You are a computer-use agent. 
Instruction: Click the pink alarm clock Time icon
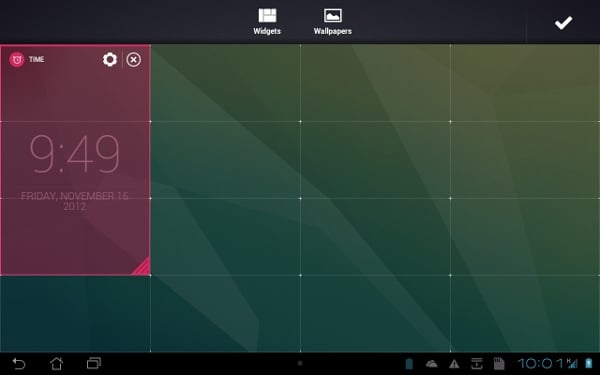coord(16,59)
